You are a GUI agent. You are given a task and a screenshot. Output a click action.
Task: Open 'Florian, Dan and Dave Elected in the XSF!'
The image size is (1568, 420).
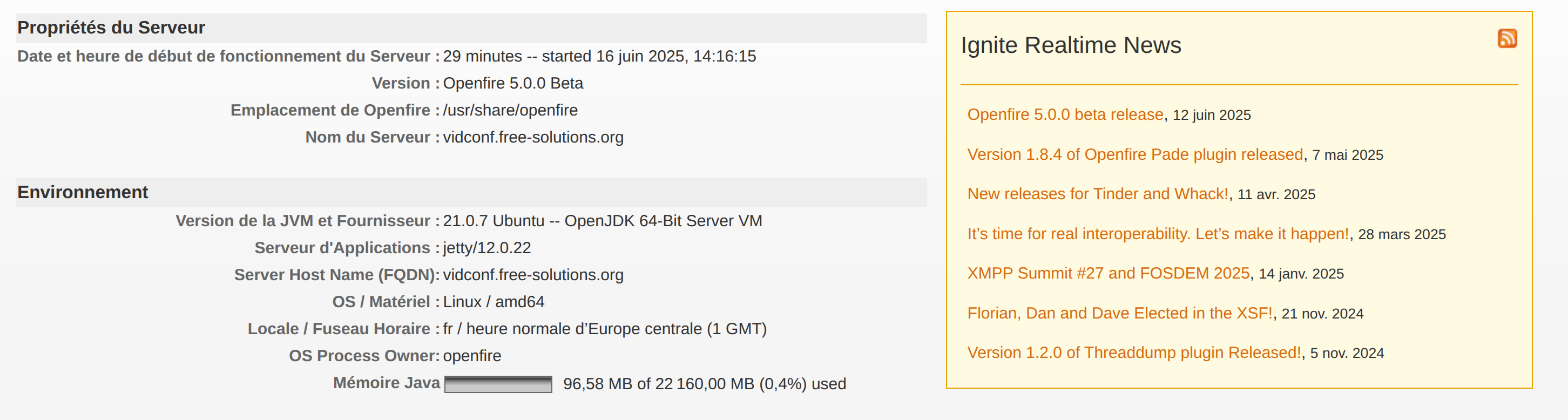(1119, 314)
